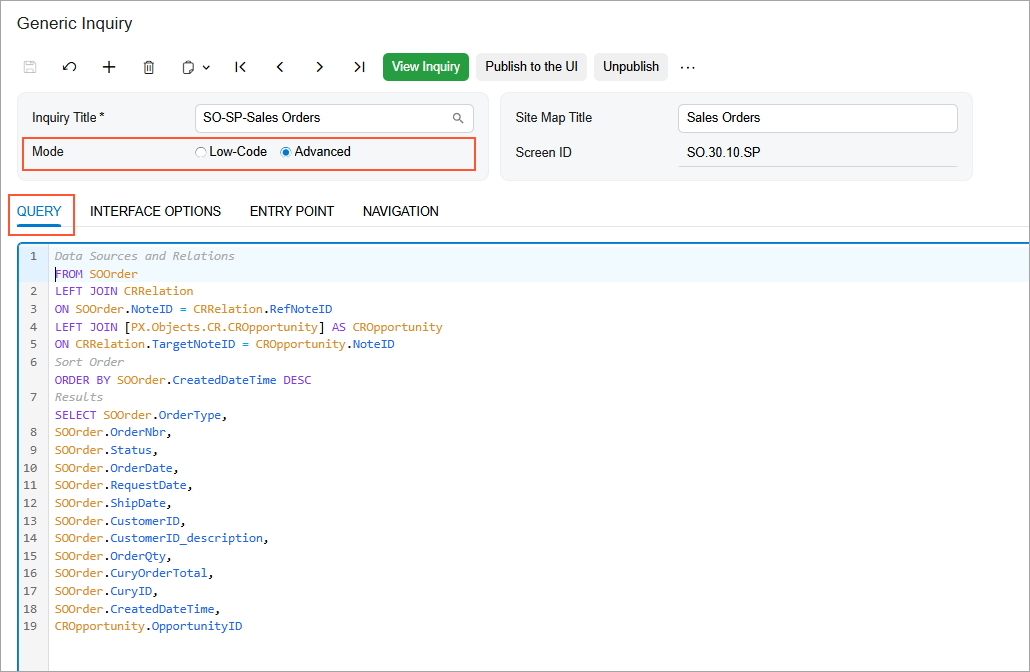Viewport: 1030px width, 672px height.
Task: Add a new inquiry with plus icon
Action: (x=109, y=67)
